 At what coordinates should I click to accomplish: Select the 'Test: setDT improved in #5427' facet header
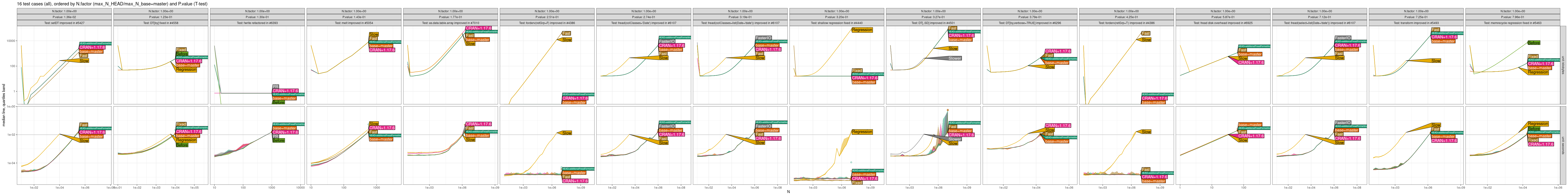[x=64, y=23]
